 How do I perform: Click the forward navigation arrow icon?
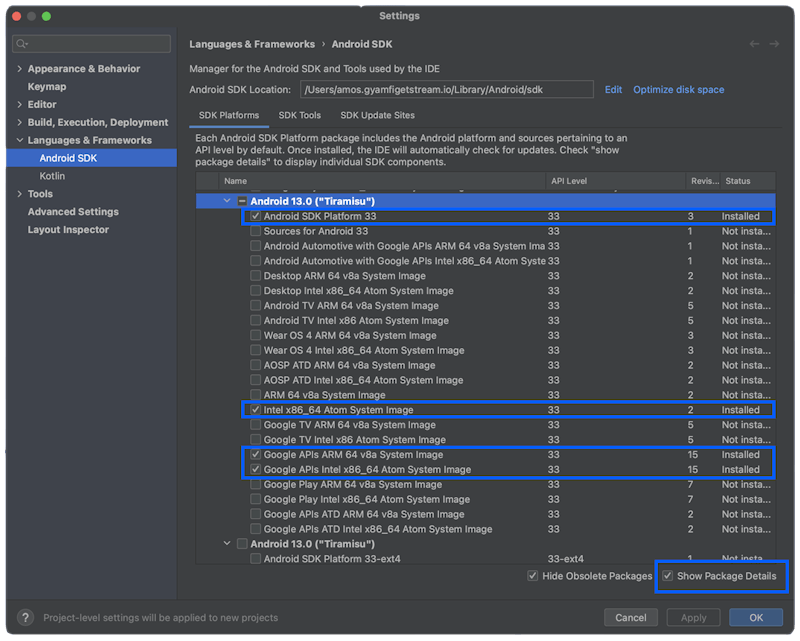[776, 44]
